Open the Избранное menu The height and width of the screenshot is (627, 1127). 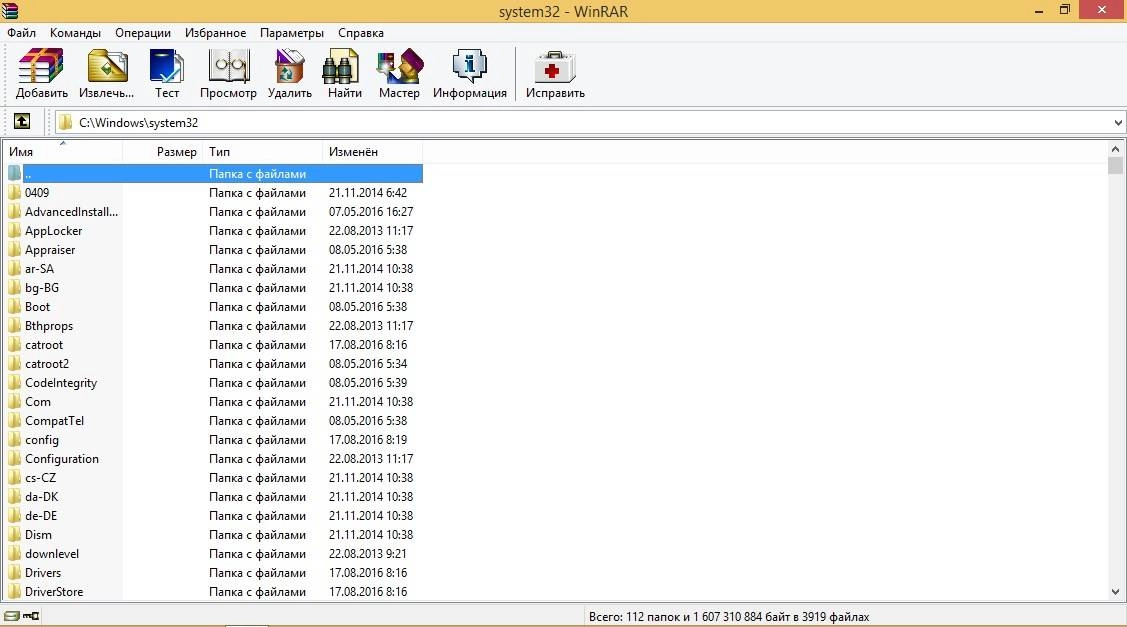point(216,33)
